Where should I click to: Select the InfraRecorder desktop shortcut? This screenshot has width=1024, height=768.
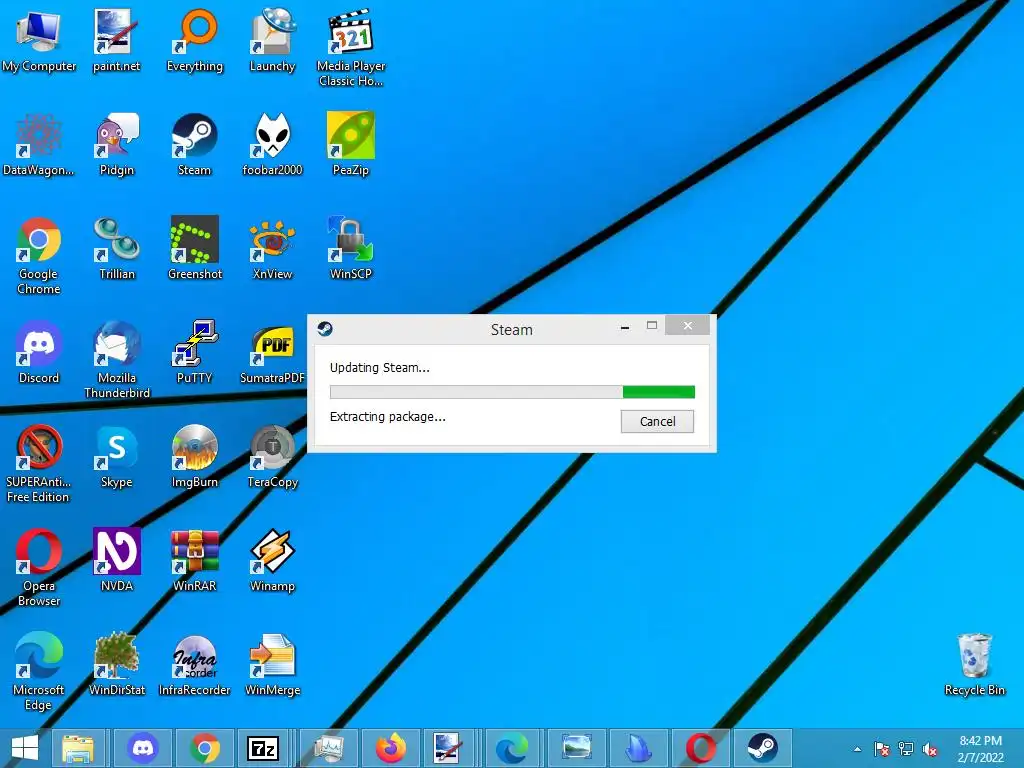[x=195, y=664]
